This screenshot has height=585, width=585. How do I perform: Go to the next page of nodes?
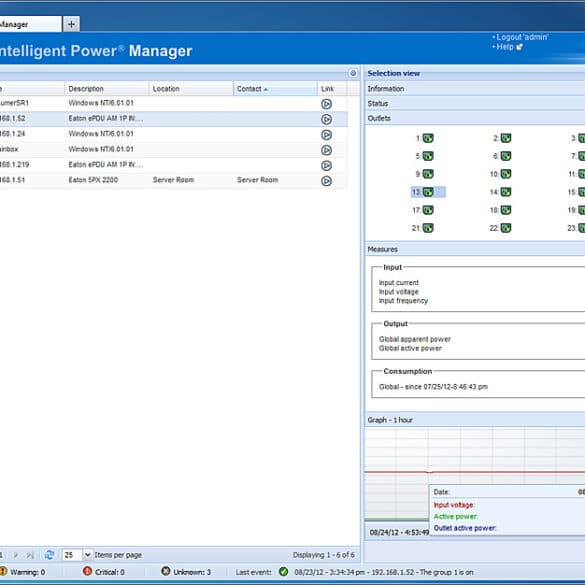tap(16, 555)
